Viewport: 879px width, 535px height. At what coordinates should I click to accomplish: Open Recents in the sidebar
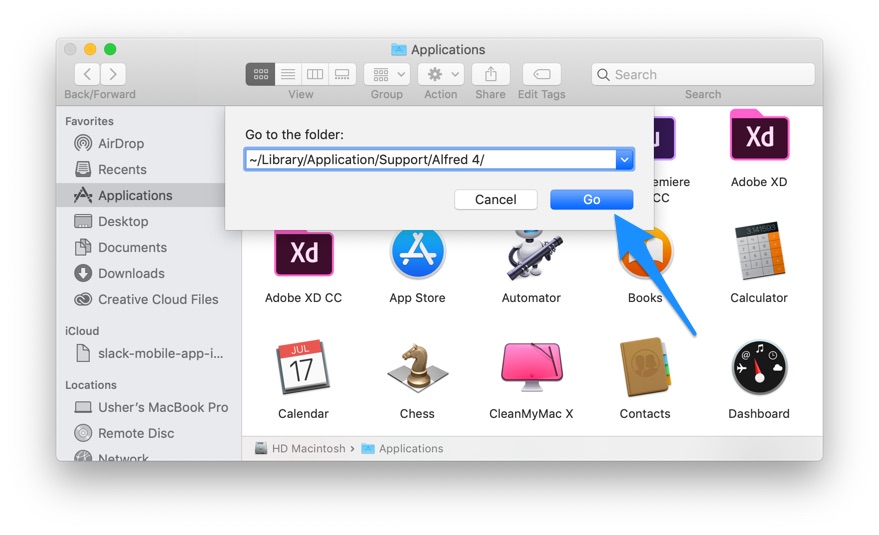(122, 169)
